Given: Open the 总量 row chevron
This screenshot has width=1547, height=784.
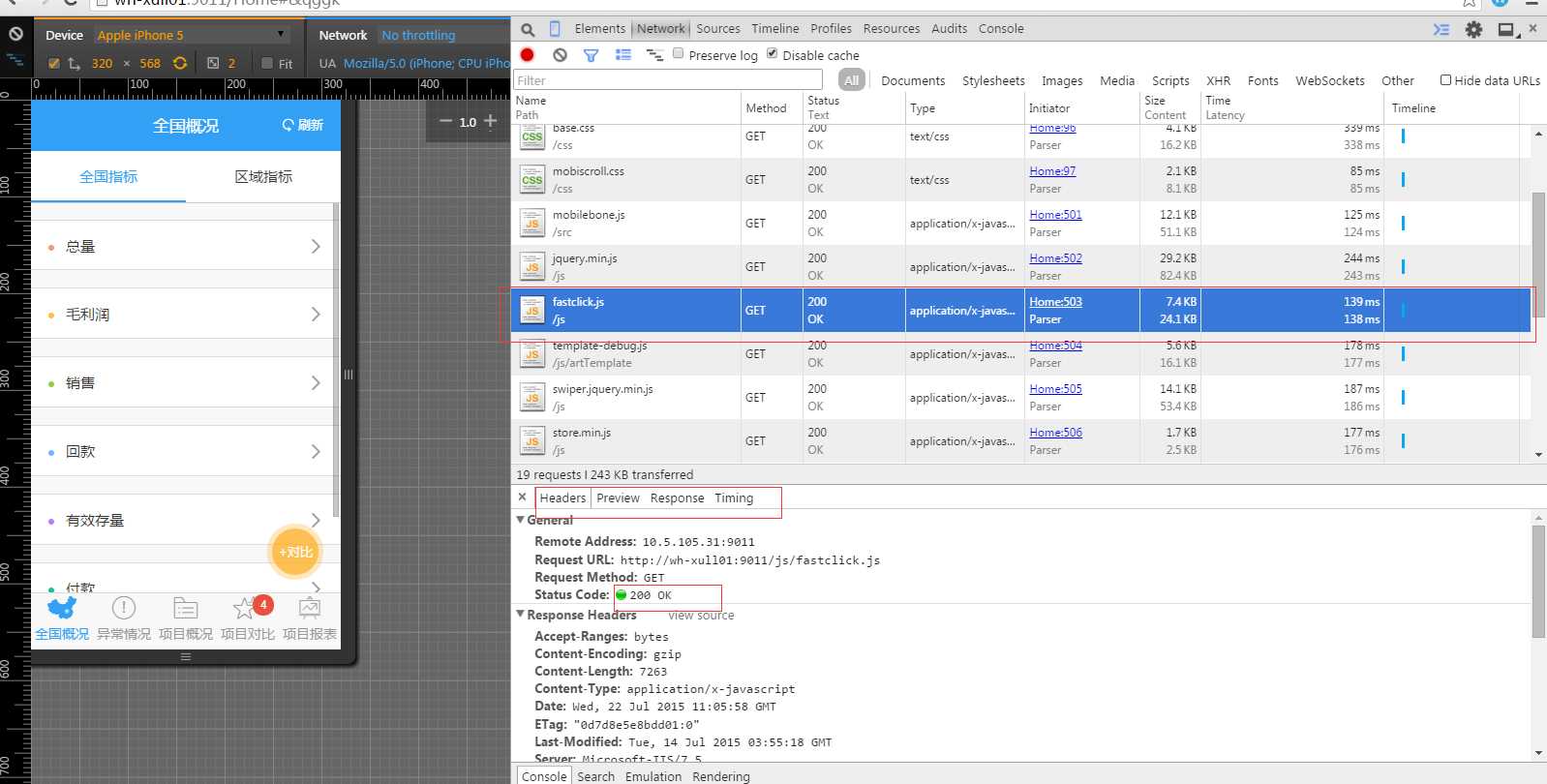Looking at the screenshot, I should [x=316, y=246].
